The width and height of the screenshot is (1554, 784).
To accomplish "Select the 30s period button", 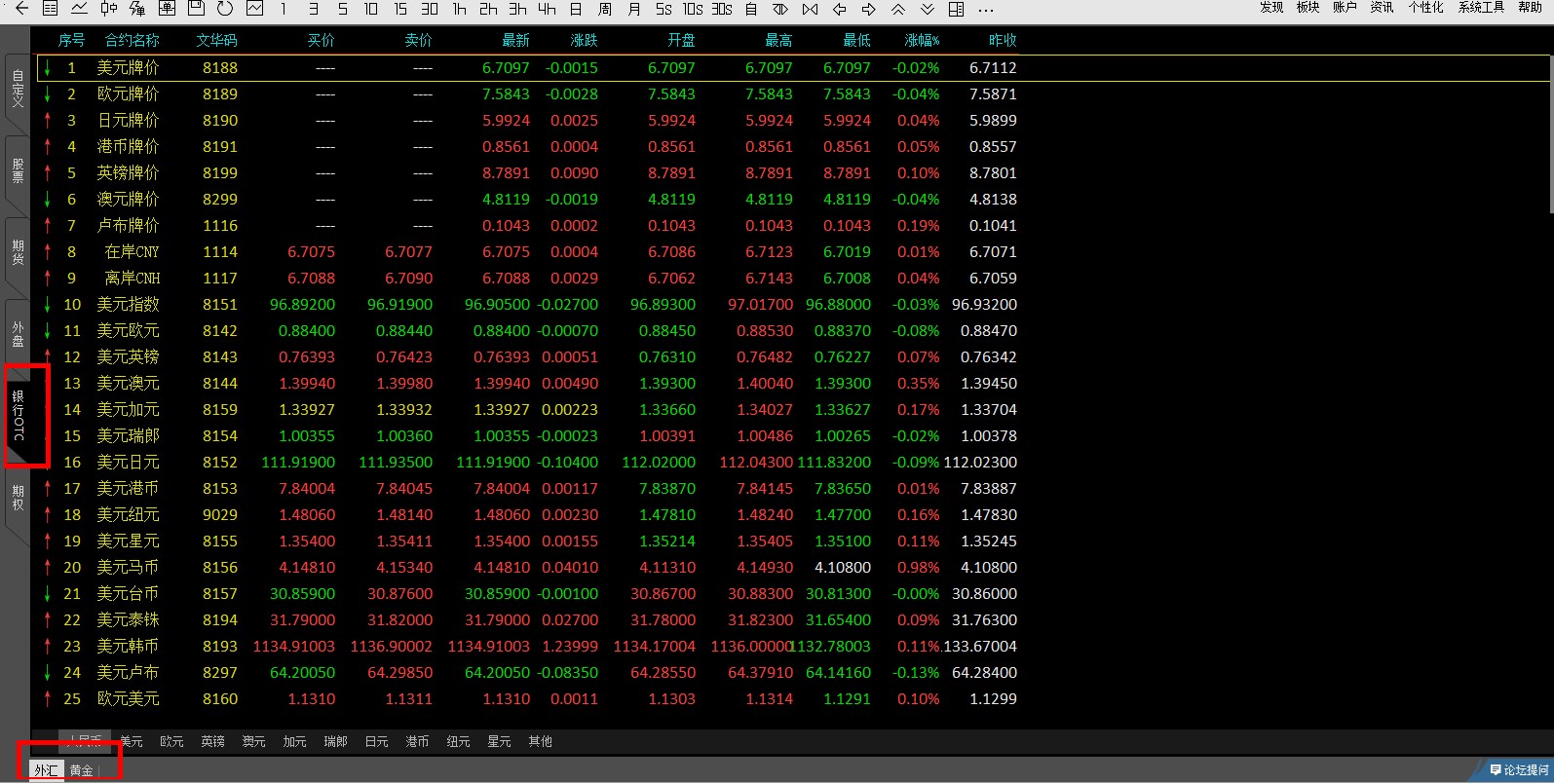I will pos(722,9).
